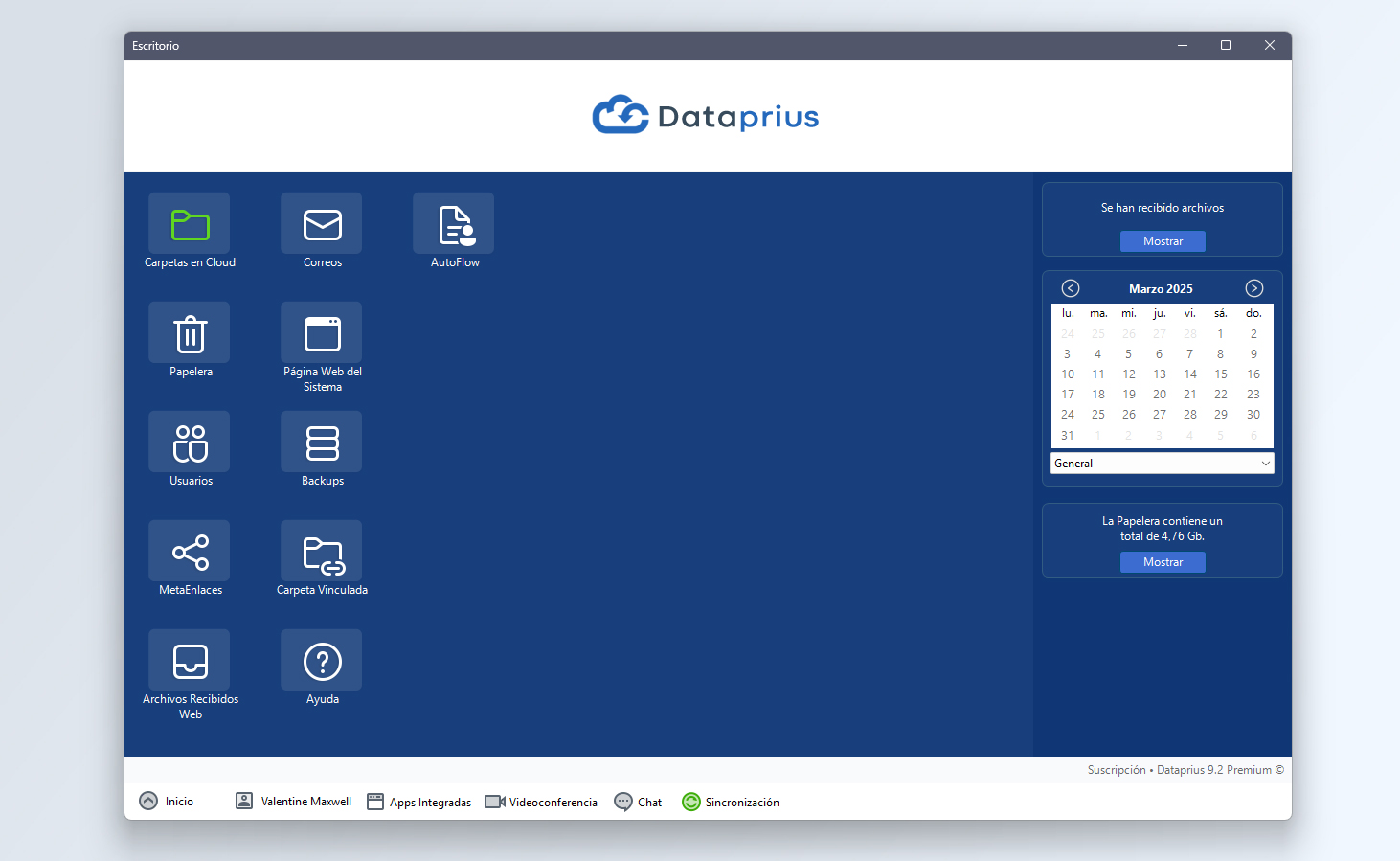Viewport: 1400px width, 861px height.
Task: Open the Carpeta Vinculada icon
Action: point(322,551)
